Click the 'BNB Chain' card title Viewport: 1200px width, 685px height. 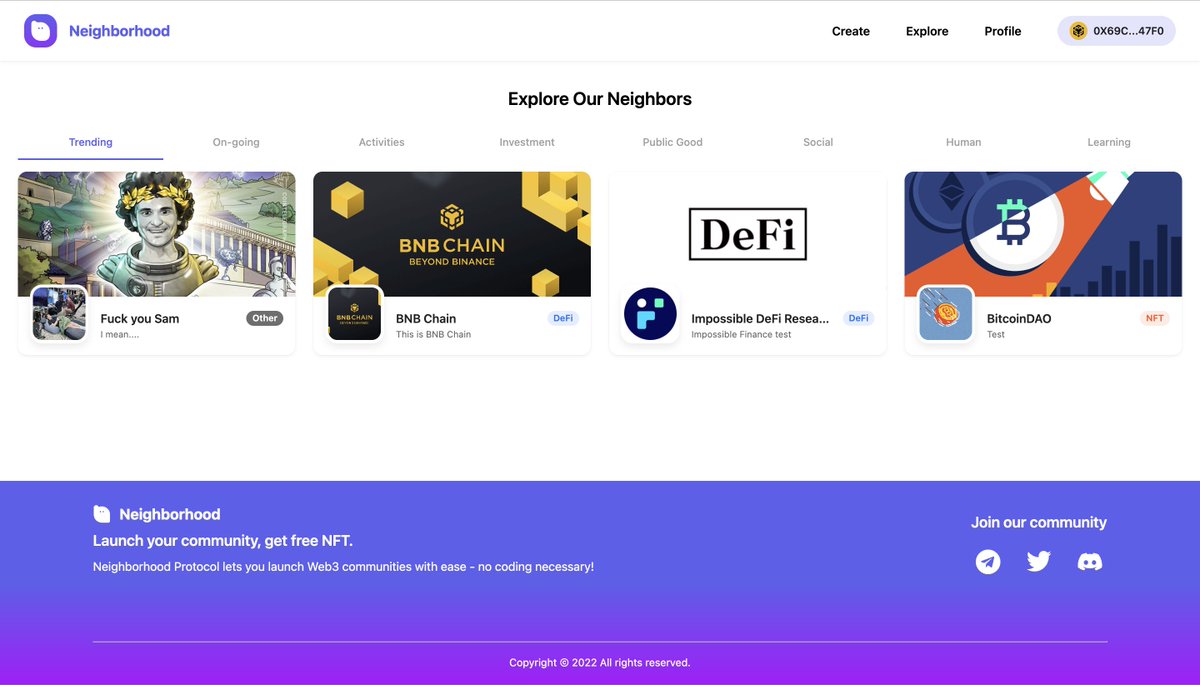426,319
